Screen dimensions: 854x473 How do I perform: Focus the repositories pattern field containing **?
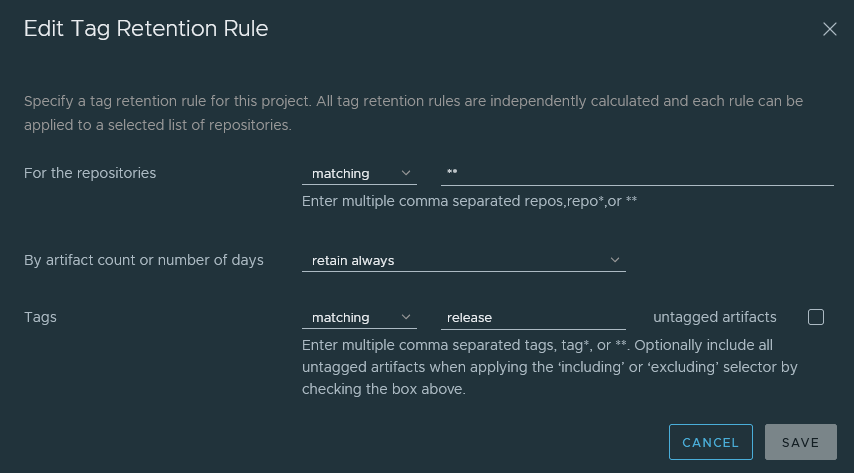(x=637, y=174)
